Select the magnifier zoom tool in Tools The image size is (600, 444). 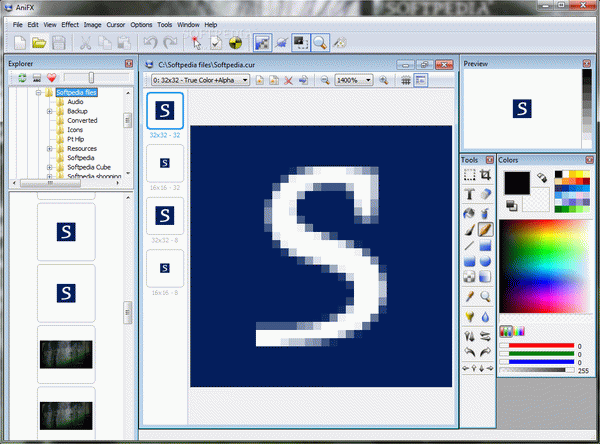tap(485, 296)
